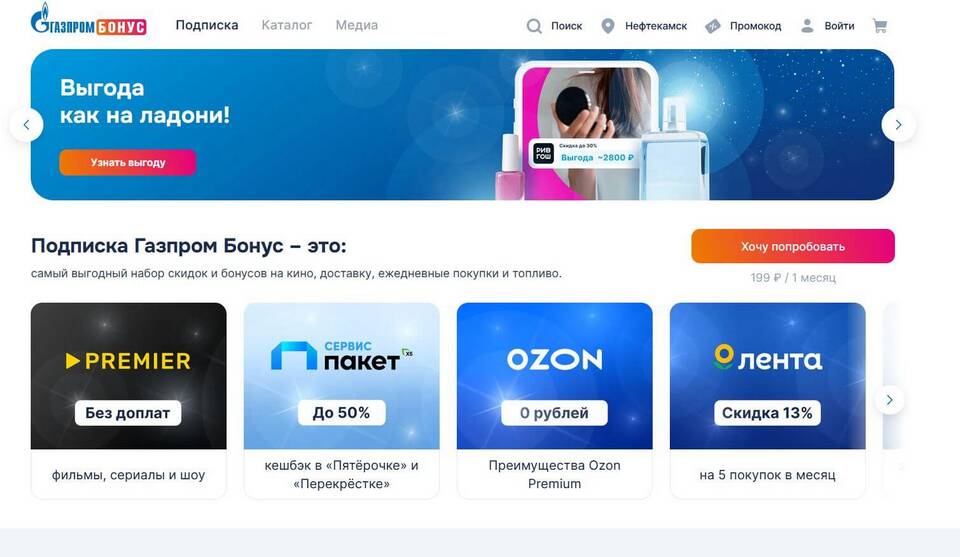
Task: Go to previous banner slide arrow
Action: (x=26, y=125)
